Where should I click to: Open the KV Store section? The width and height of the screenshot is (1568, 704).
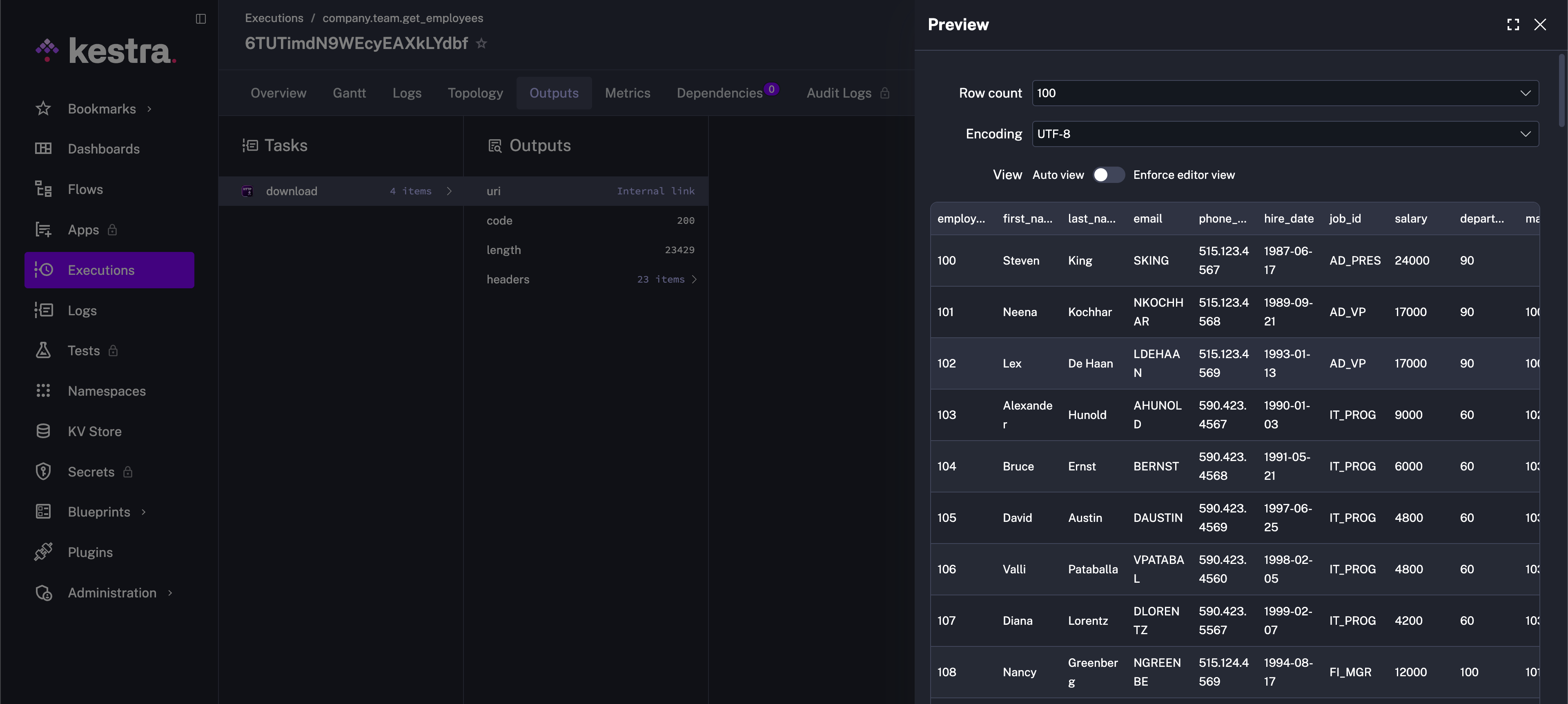pyautogui.click(x=94, y=431)
